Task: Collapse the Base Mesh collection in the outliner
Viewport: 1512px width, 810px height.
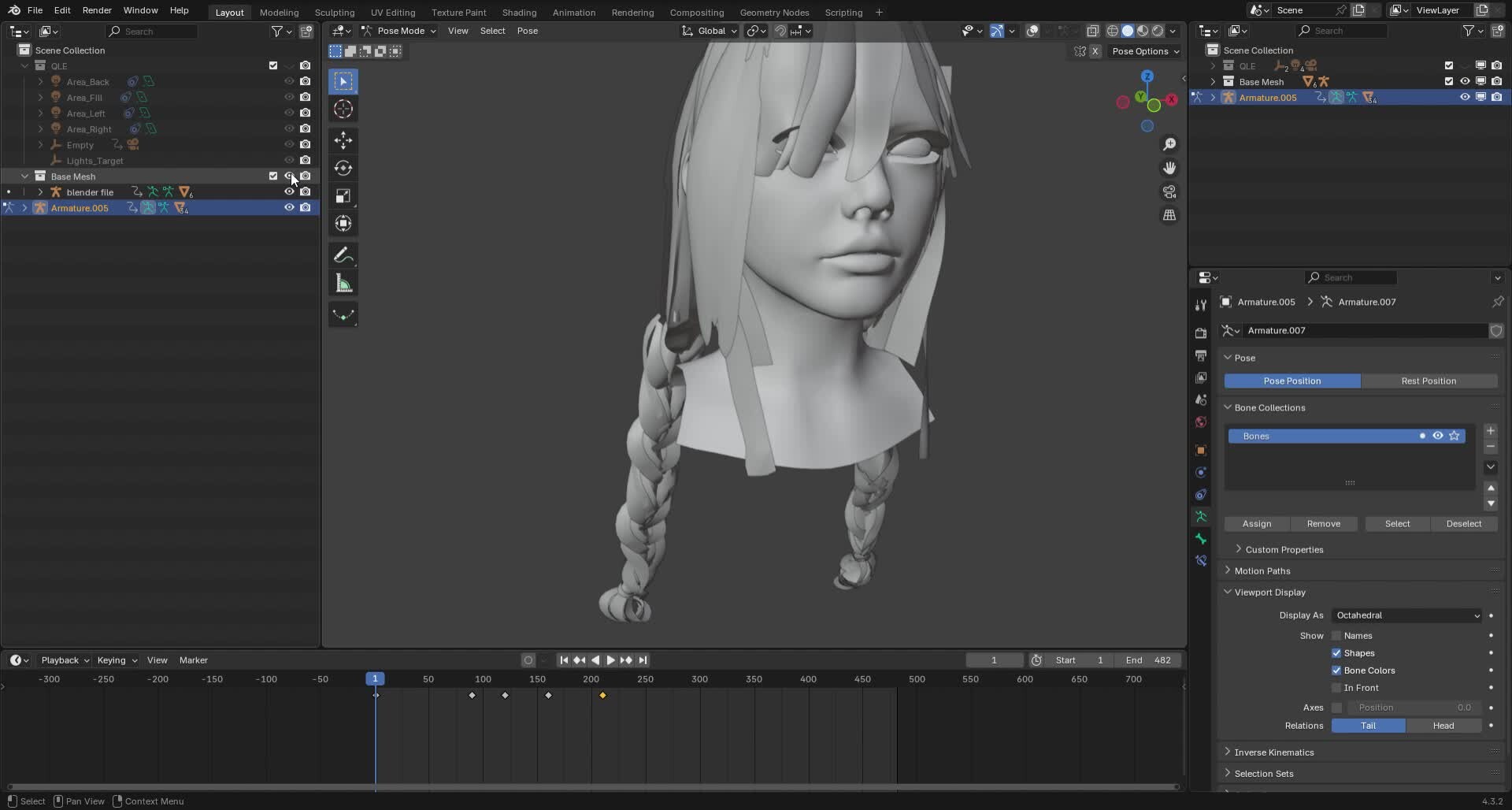Action: pyautogui.click(x=26, y=176)
